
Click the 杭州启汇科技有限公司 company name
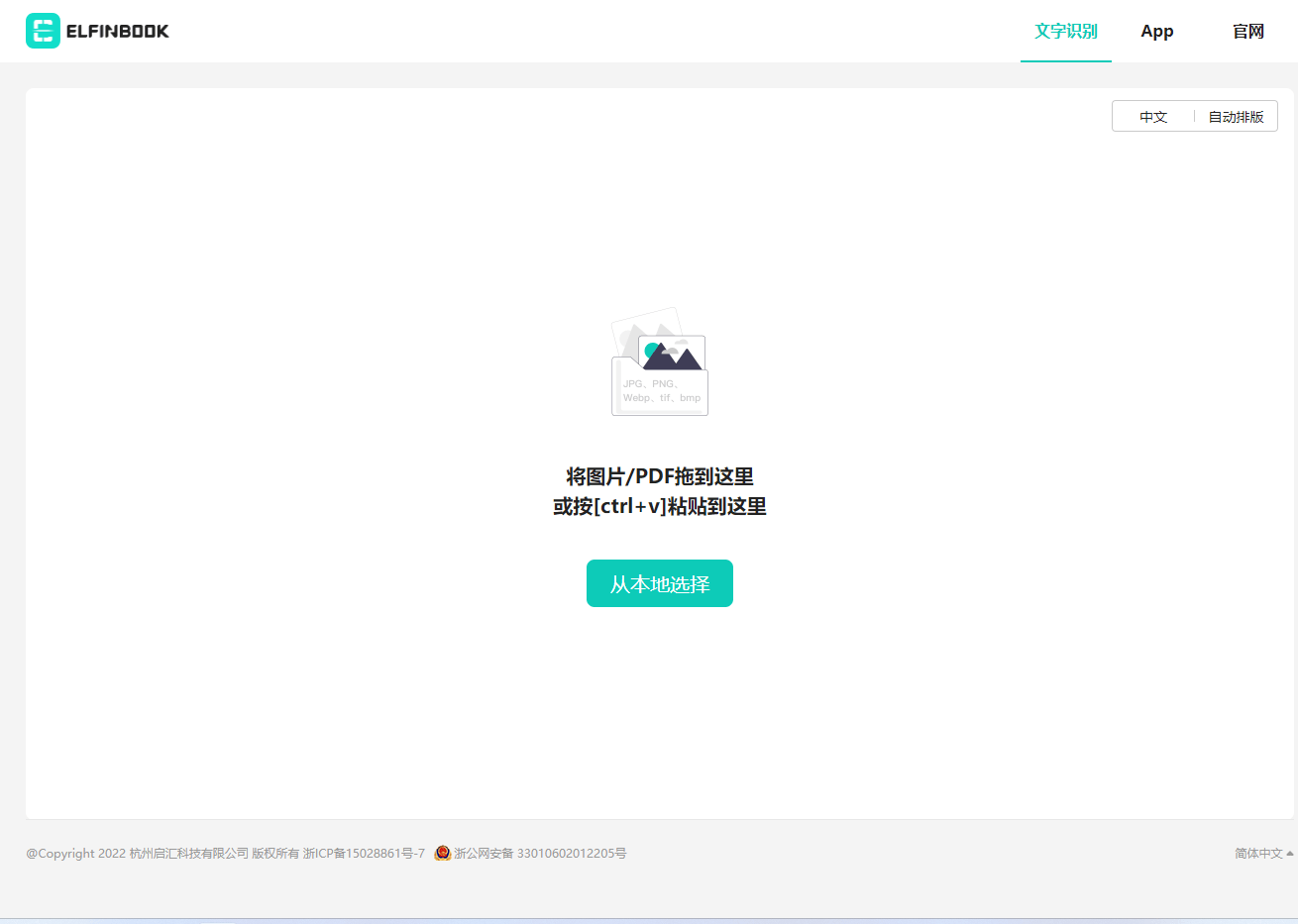click(188, 854)
